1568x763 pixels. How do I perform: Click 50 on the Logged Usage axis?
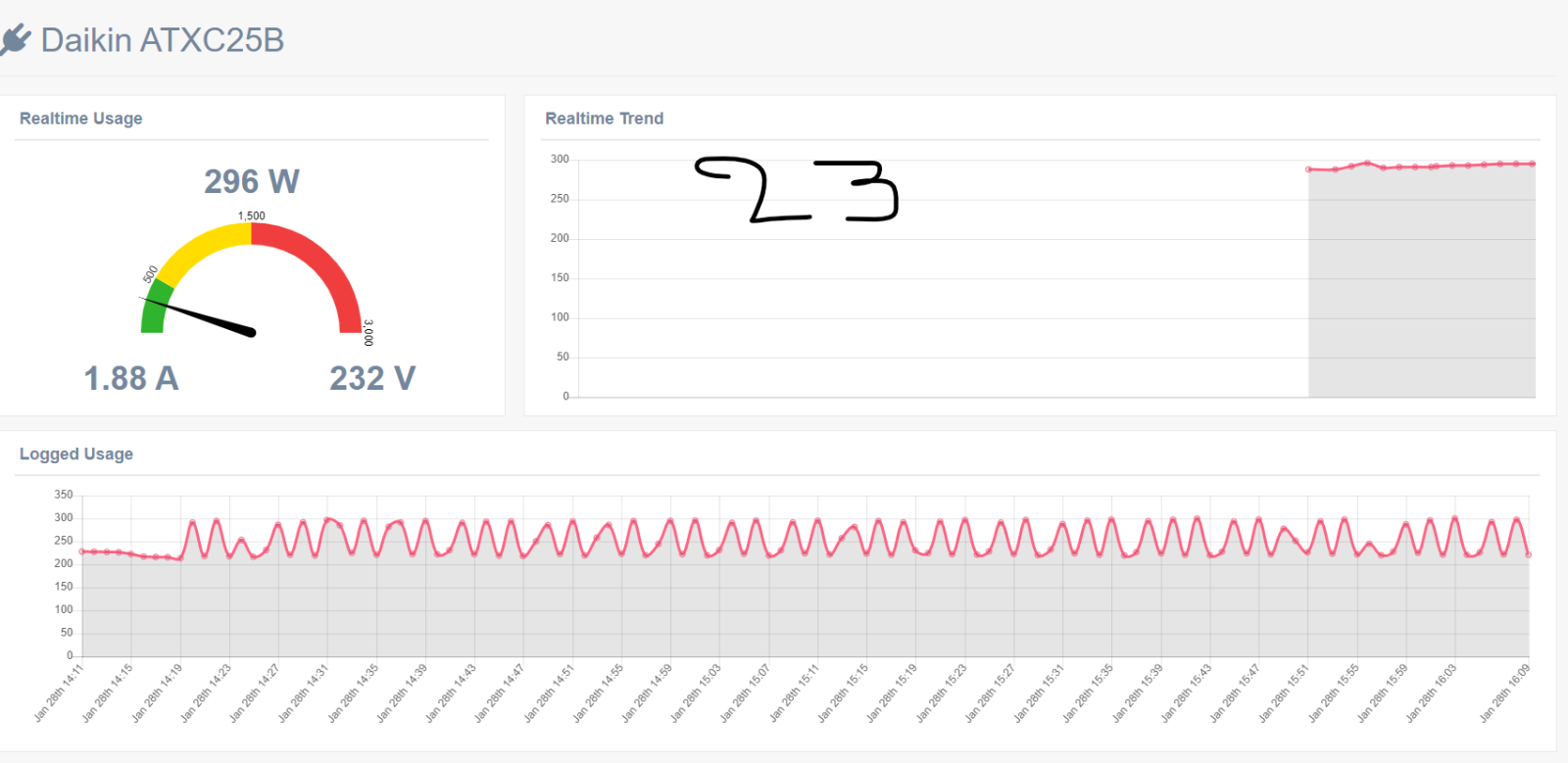click(67, 633)
